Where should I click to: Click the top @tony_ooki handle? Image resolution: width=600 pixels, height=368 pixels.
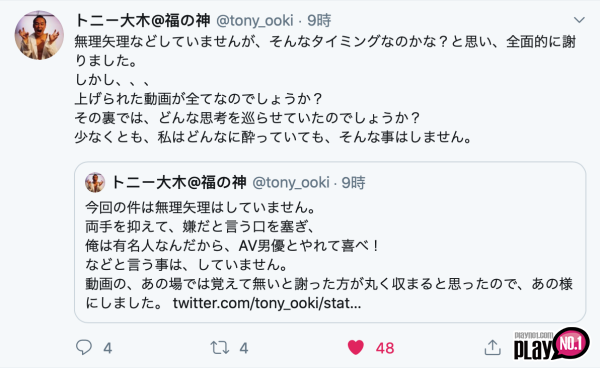click(x=254, y=20)
